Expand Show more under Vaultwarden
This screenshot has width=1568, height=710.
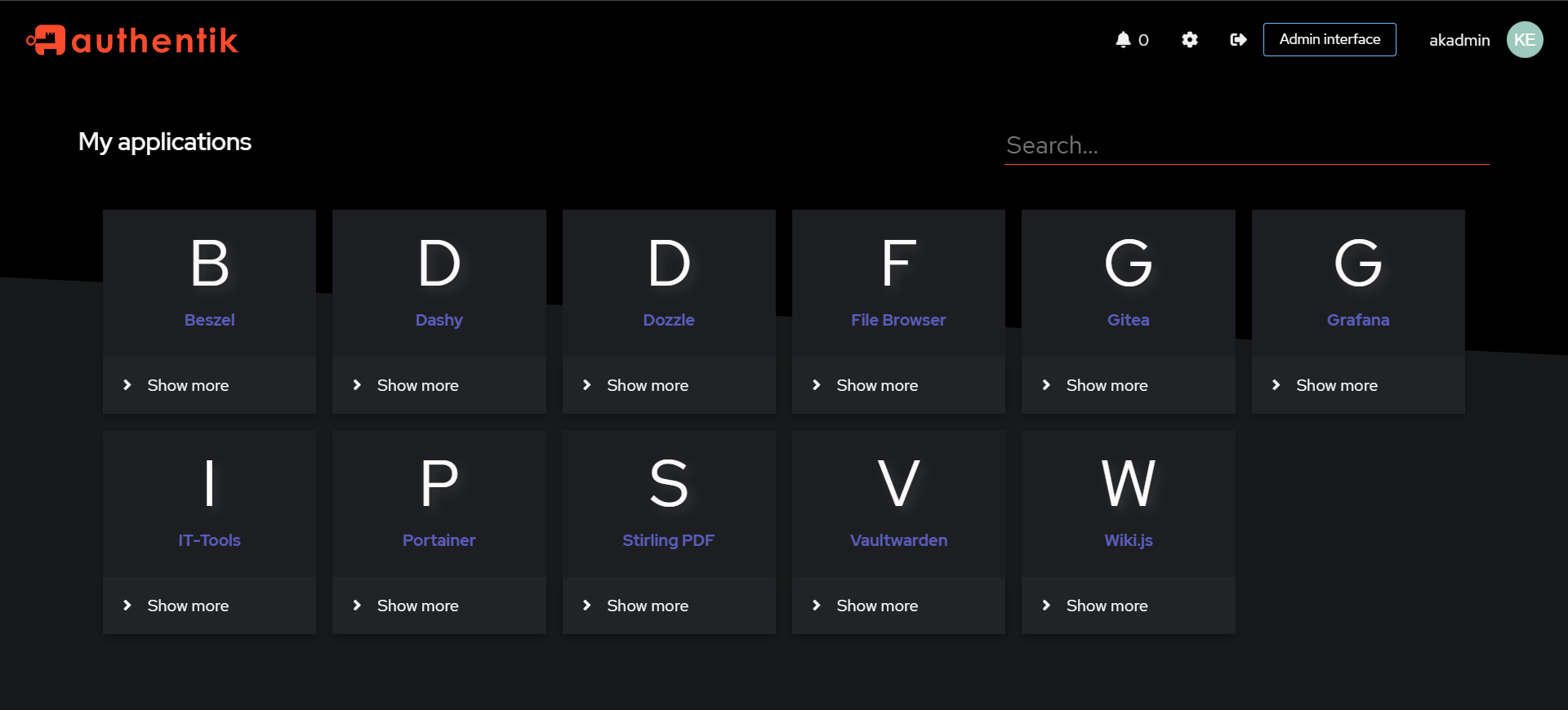tap(898, 606)
